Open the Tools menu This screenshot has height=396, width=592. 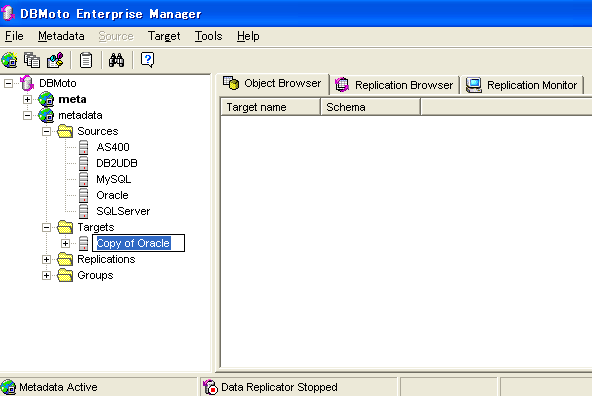(208, 36)
